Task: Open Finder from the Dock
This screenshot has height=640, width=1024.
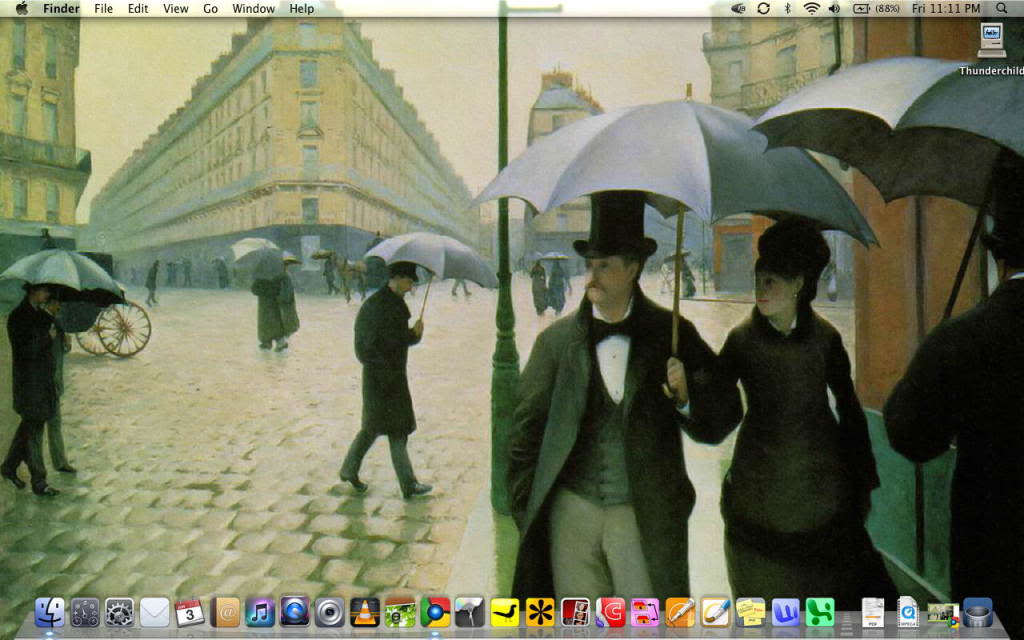Action: (50, 613)
